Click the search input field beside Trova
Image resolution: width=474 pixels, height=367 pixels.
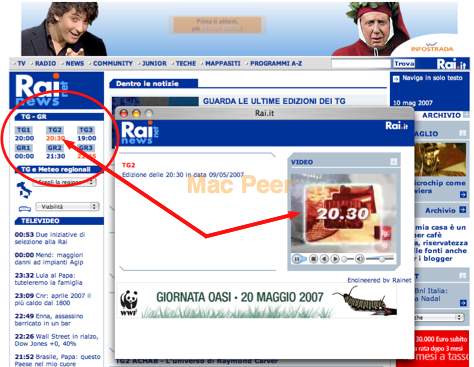pos(361,63)
